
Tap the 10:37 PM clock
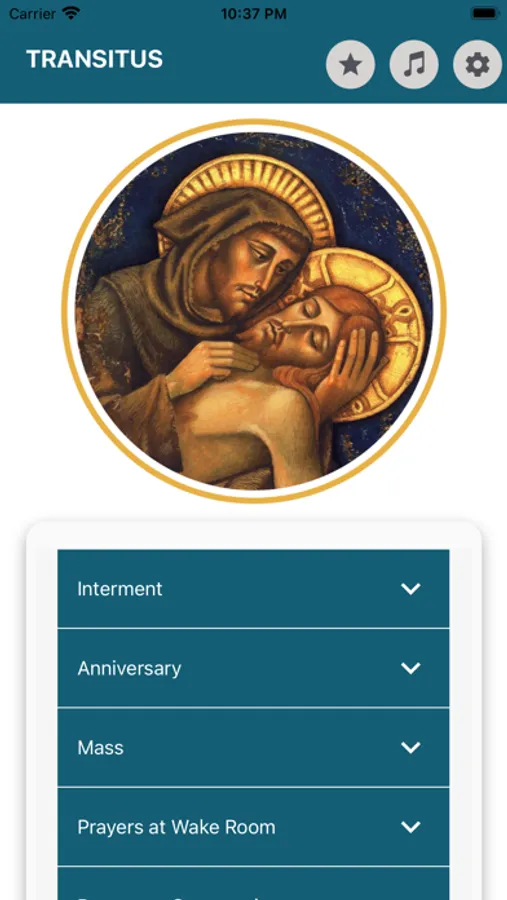pos(254,14)
